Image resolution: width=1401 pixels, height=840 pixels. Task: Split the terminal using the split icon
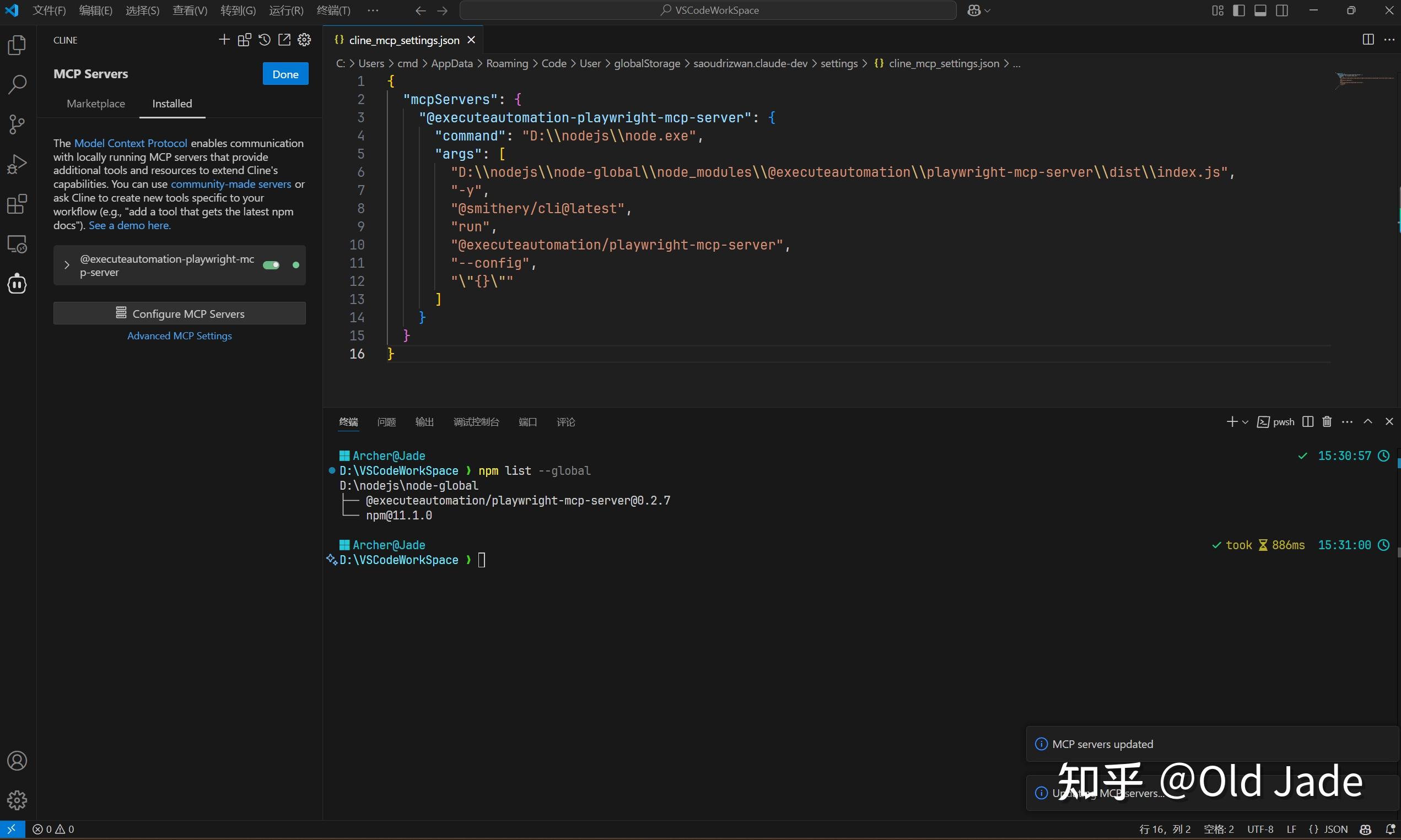tap(1307, 422)
